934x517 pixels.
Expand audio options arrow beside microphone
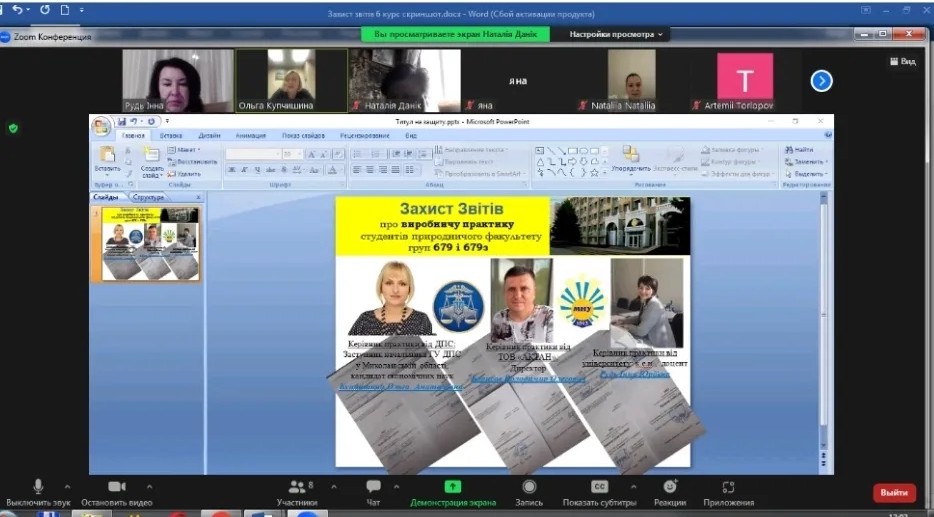coord(68,485)
